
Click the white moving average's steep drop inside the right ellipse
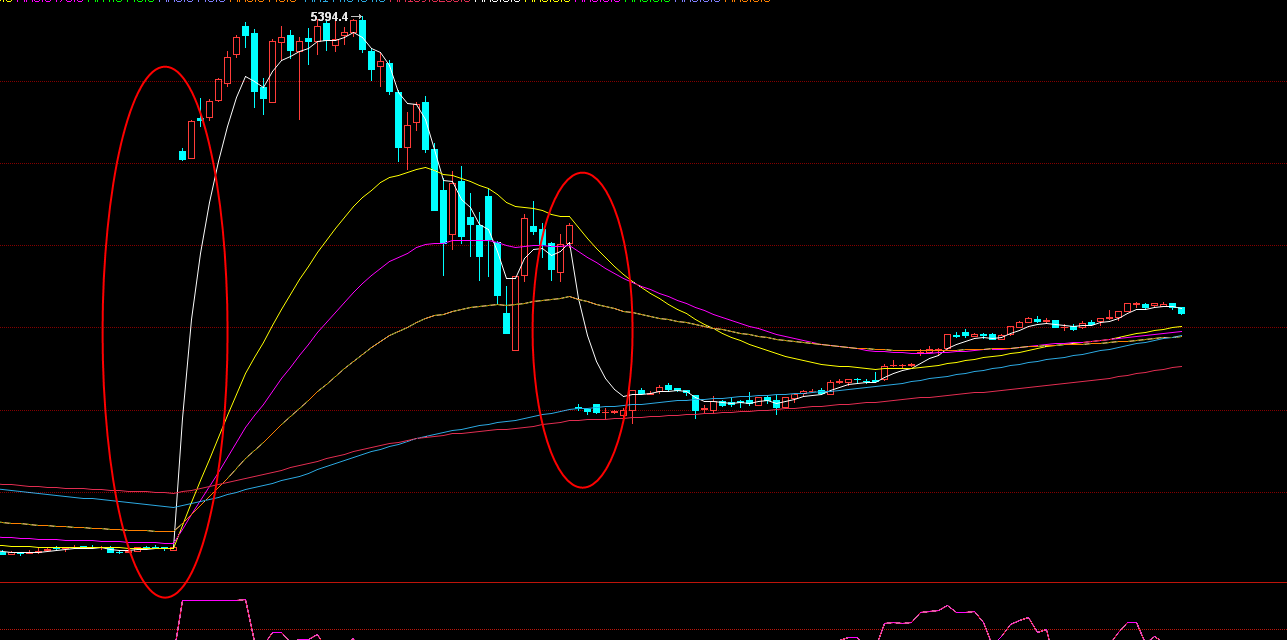tap(590, 340)
